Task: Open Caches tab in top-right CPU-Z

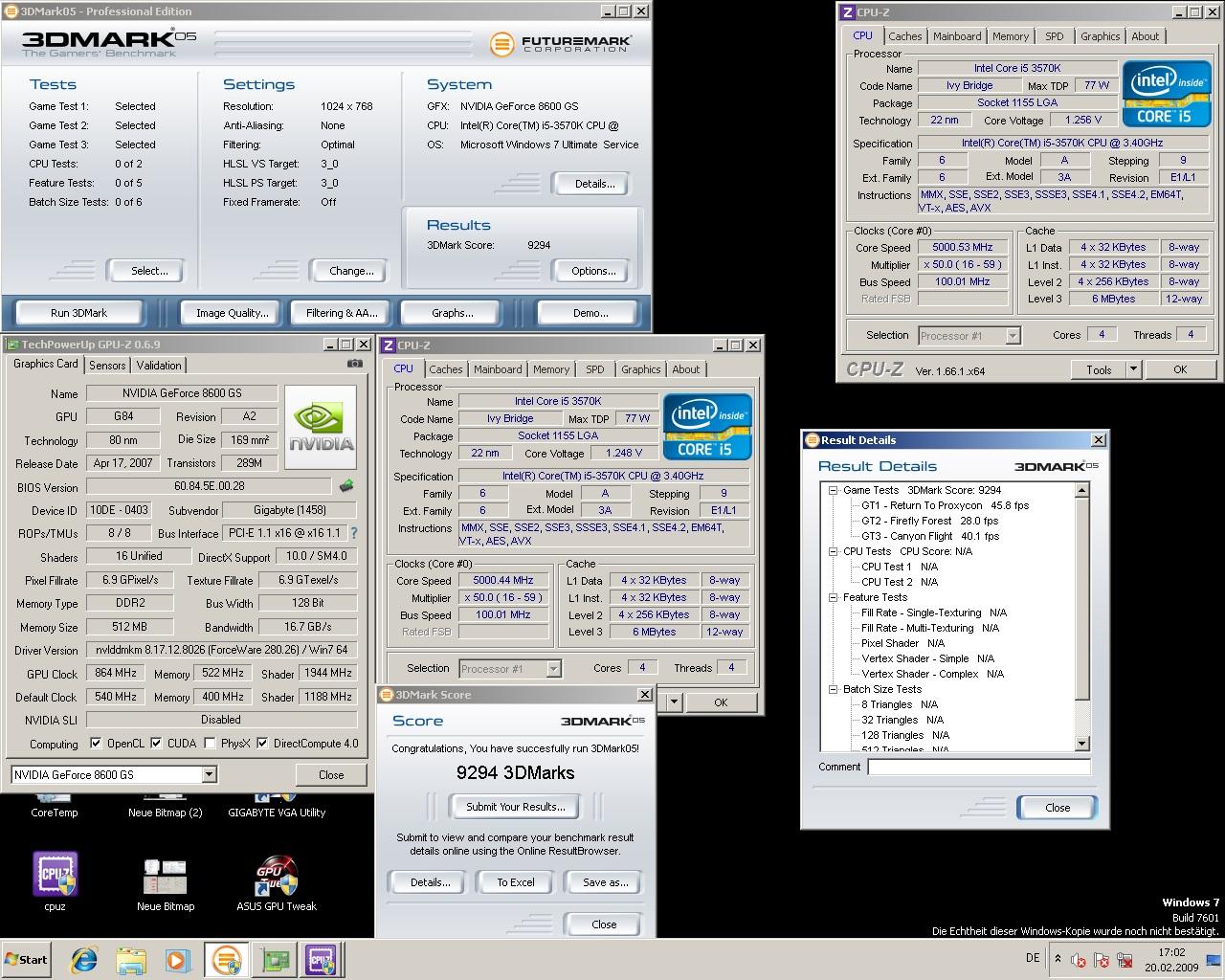Action: pos(904,36)
